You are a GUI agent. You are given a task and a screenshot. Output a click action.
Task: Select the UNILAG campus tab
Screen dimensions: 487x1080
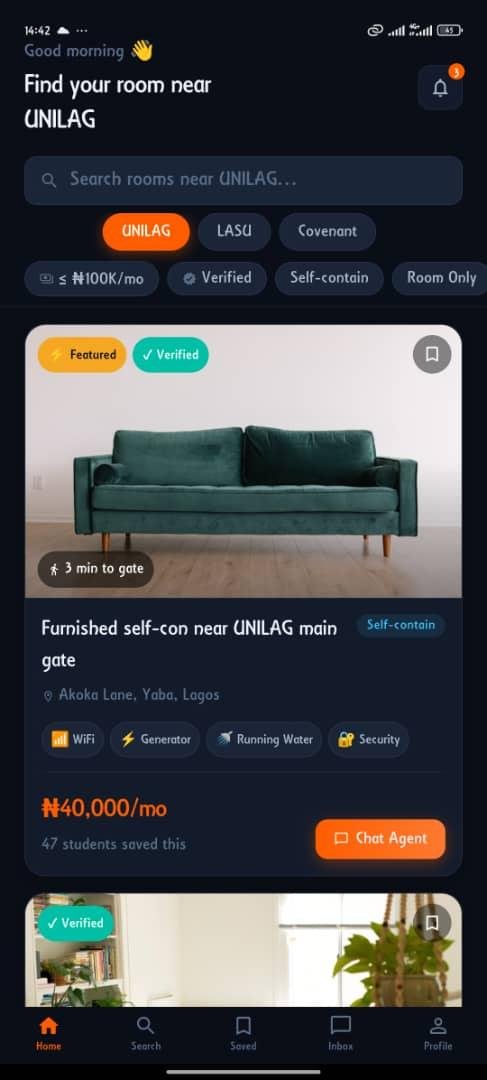[x=146, y=231]
